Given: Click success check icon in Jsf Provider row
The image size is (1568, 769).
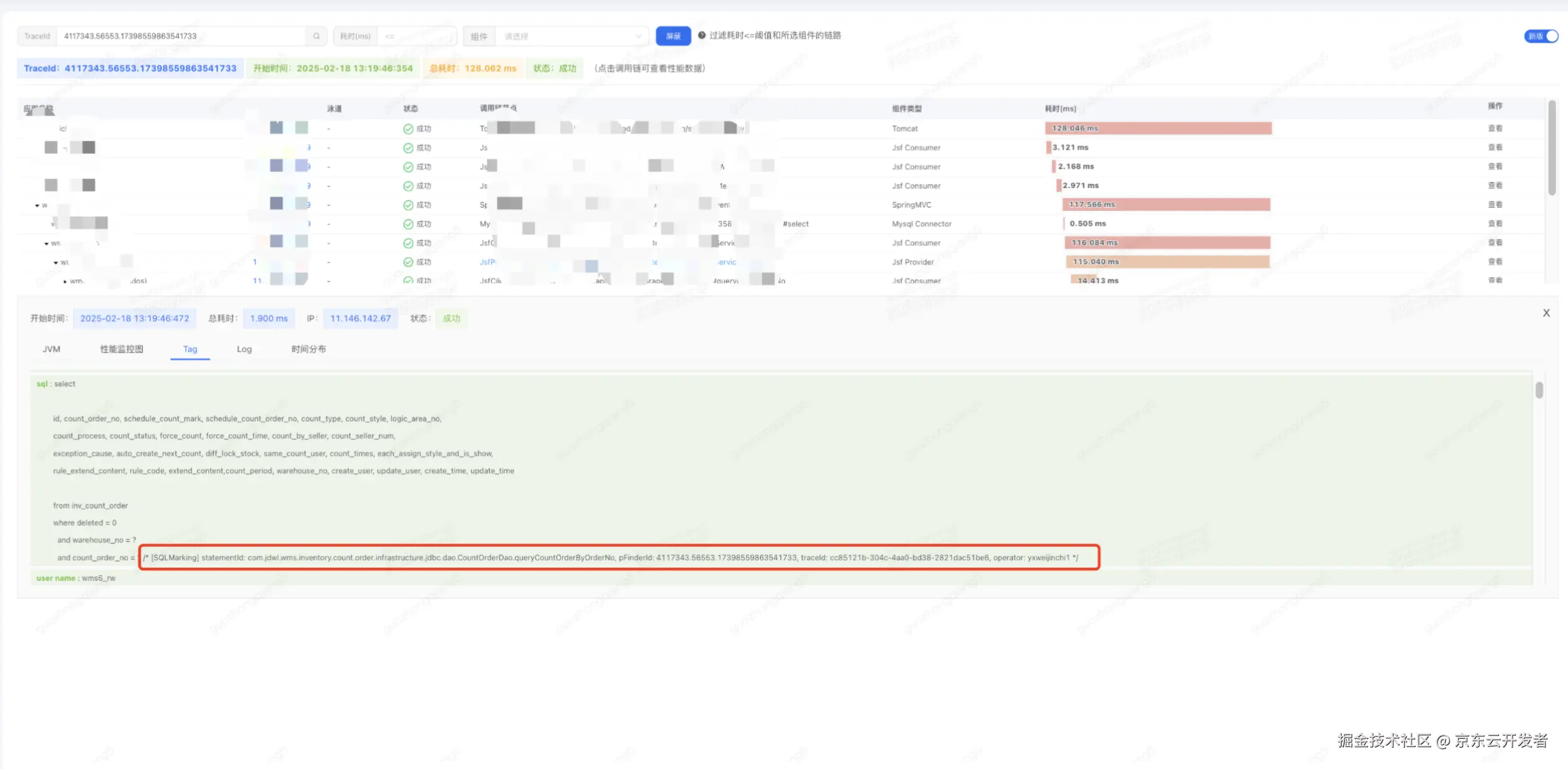Looking at the screenshot, I should tap(408, 262).
